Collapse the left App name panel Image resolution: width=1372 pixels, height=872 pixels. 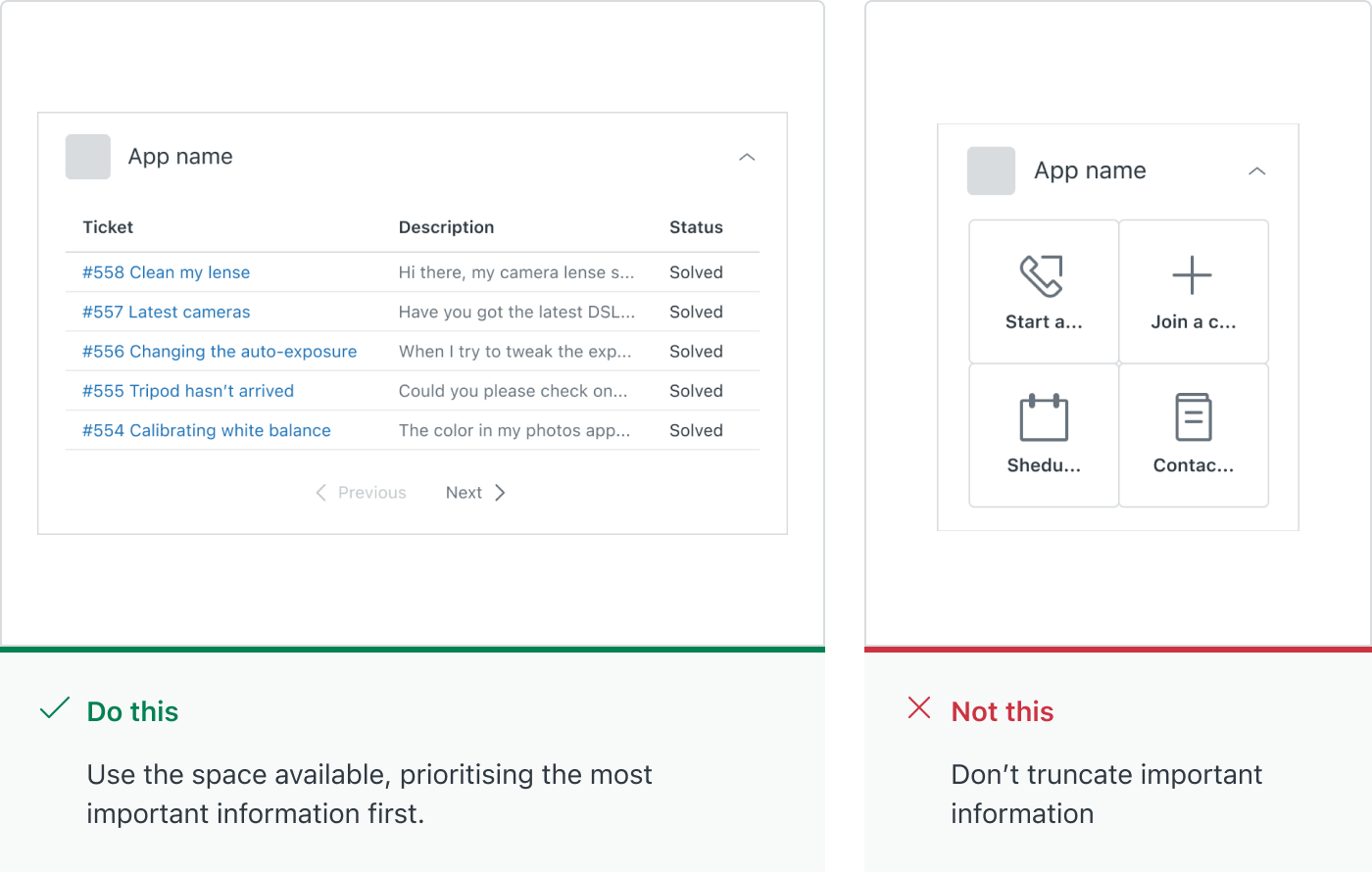(747, 157)
